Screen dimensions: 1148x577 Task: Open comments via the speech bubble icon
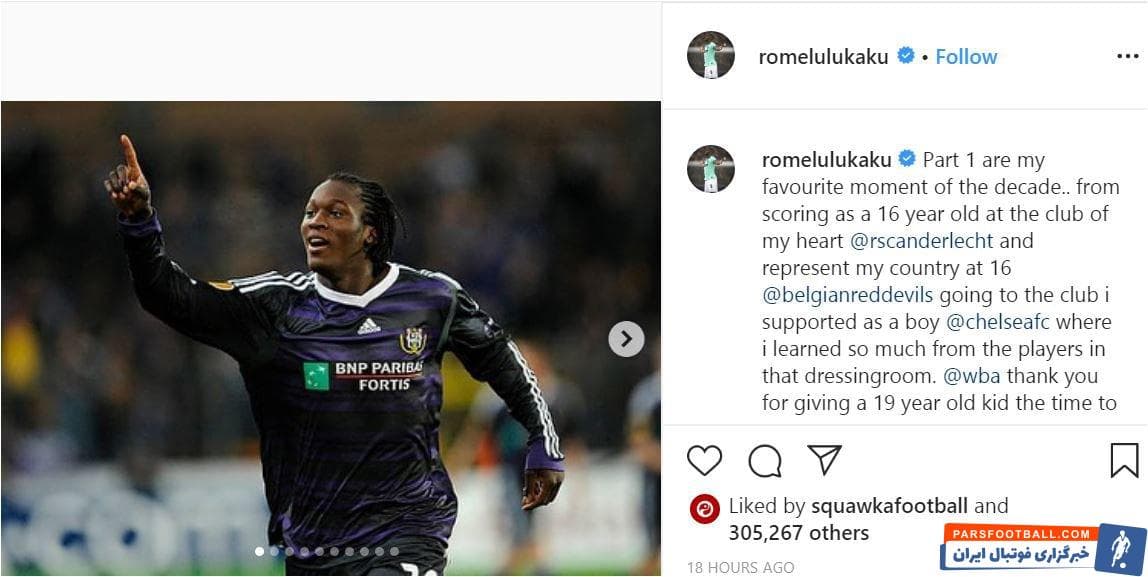pos(765,460)
